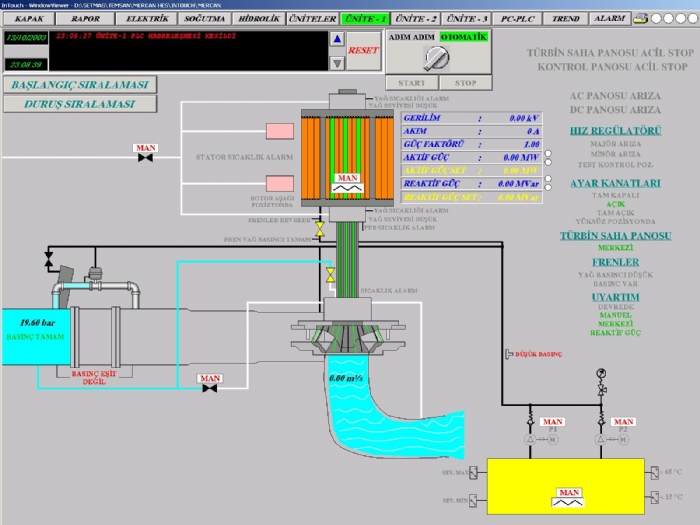The width and height of the screenshot is (700, 525).
Task: Click the DÜŞÜK BASINÇ pressure switch icon
Action: pyautogui.click(x=508, y=354)
